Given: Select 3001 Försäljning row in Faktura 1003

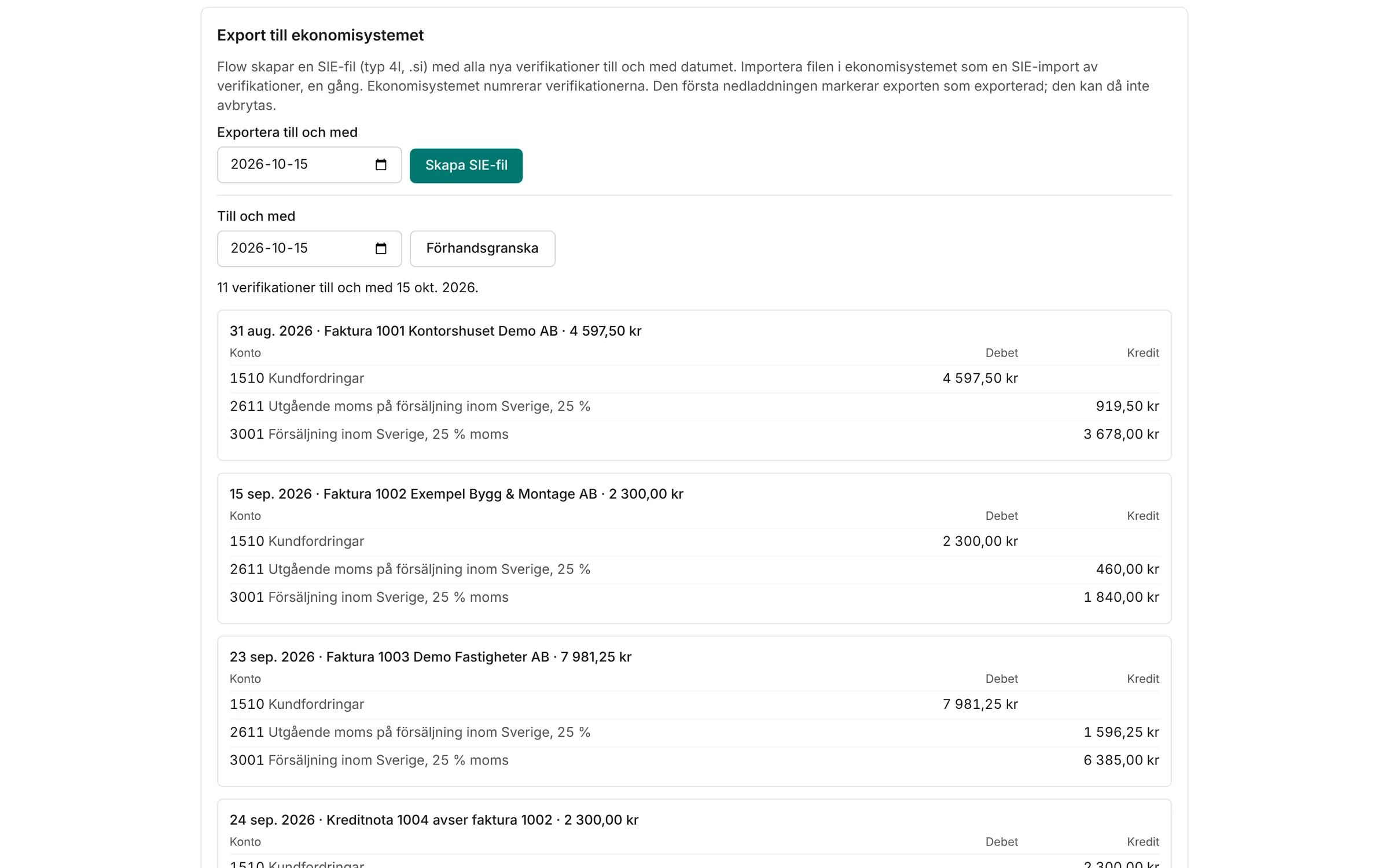Looking at the screenshot, I should pyautogui.click(x=694, y=761).
